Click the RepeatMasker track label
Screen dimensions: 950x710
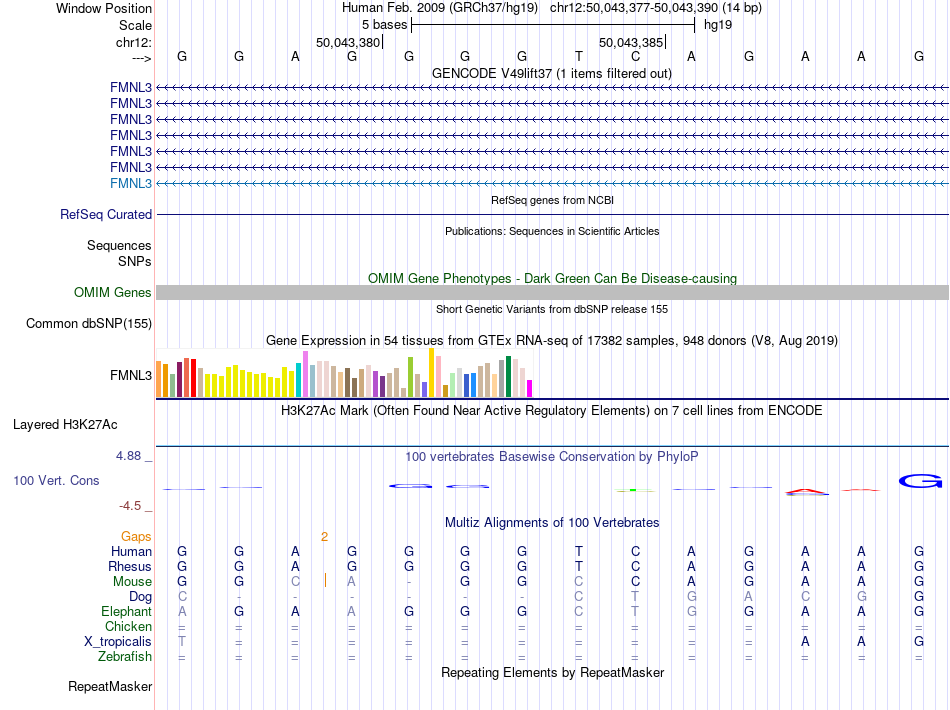tap(110, 686)
